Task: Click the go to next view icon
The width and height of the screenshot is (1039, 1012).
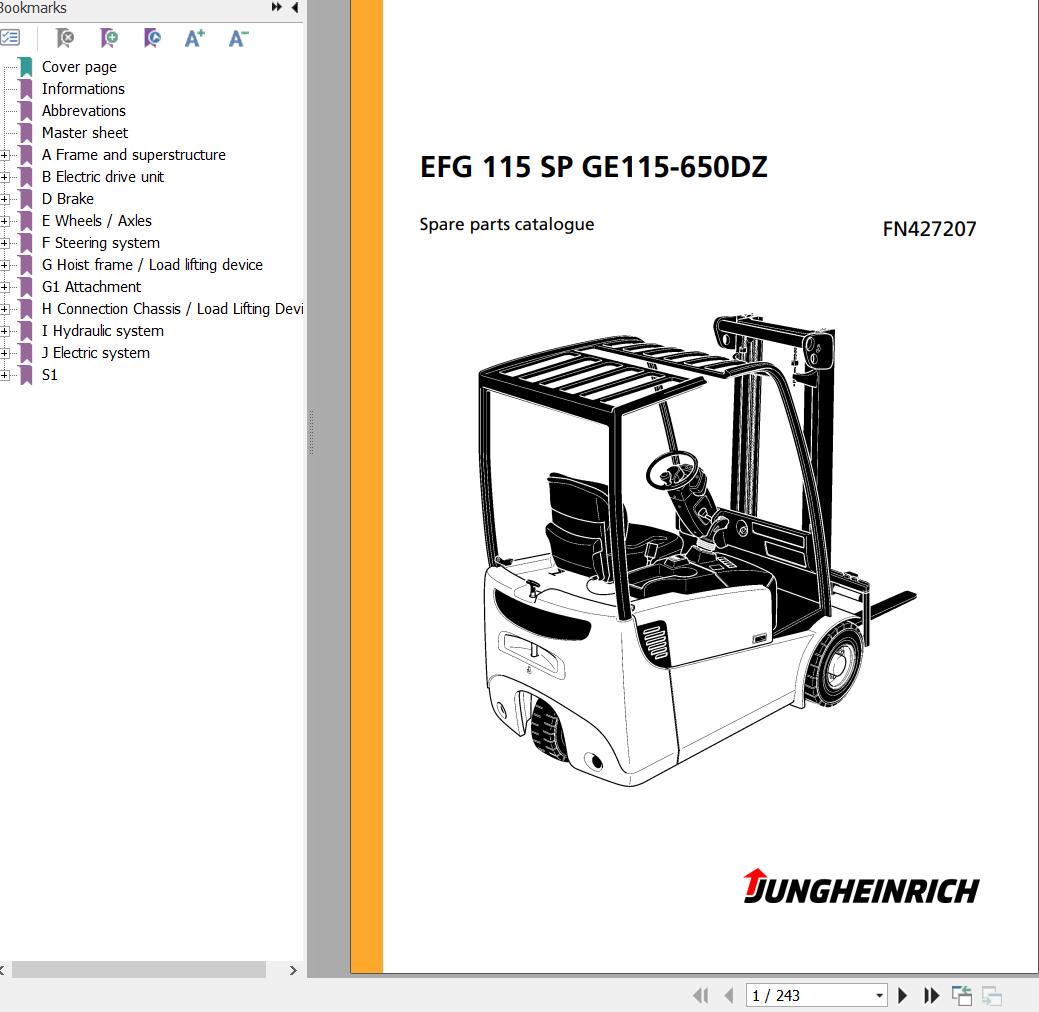Action: [x=992, y=995]
